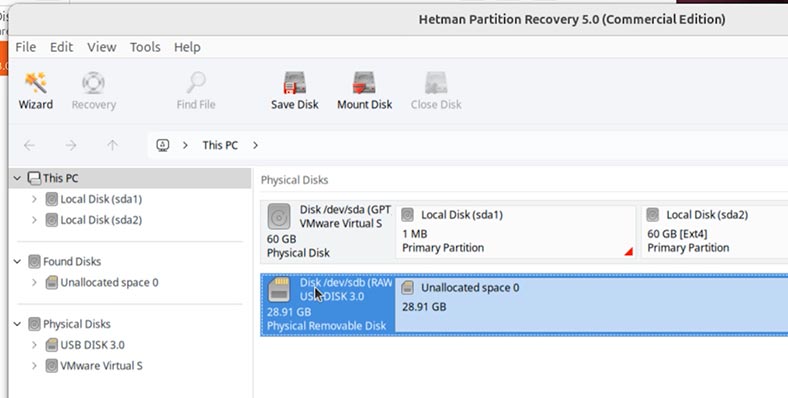This screenshot has width=788, height=398.
Task: Click Save Disk in the toolbar
Action: coord(294,90)
